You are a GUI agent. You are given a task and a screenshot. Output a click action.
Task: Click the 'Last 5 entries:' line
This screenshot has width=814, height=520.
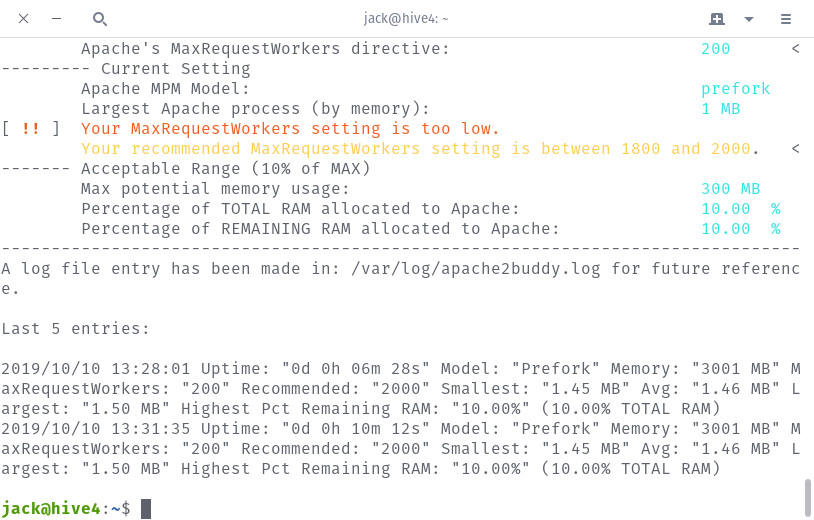coord(75,329)
